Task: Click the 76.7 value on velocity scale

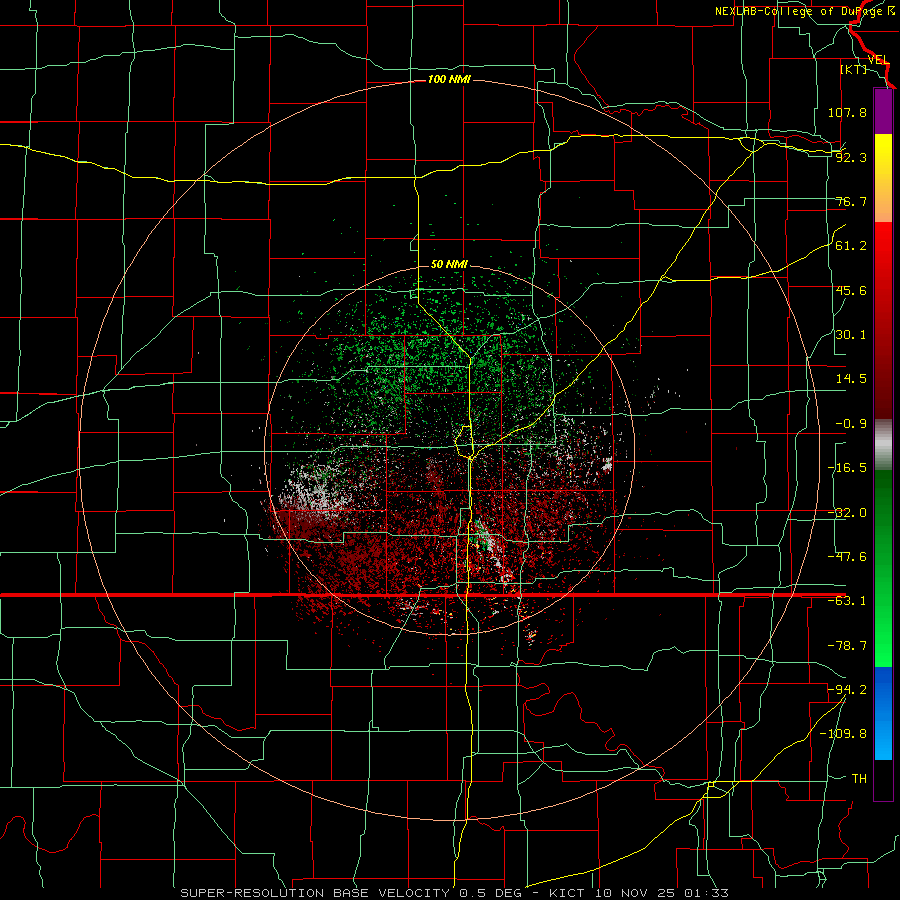Action: coord(851,201)
